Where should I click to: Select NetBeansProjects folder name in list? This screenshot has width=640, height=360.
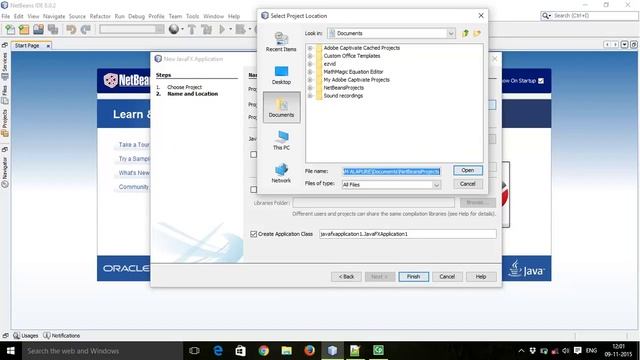[x=344, y=88]
